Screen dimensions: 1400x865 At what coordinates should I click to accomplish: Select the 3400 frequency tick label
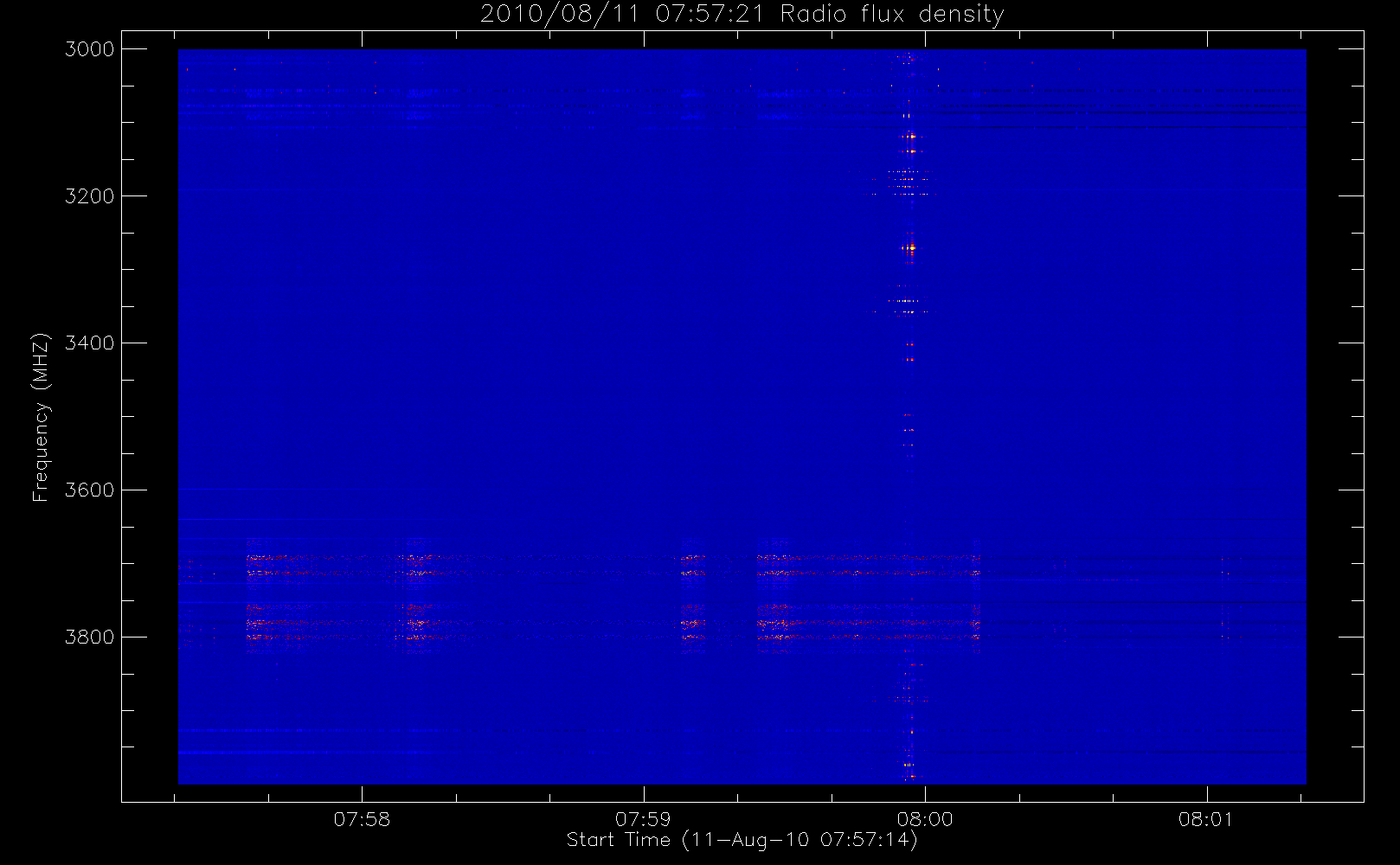click(x=90, y=343)
